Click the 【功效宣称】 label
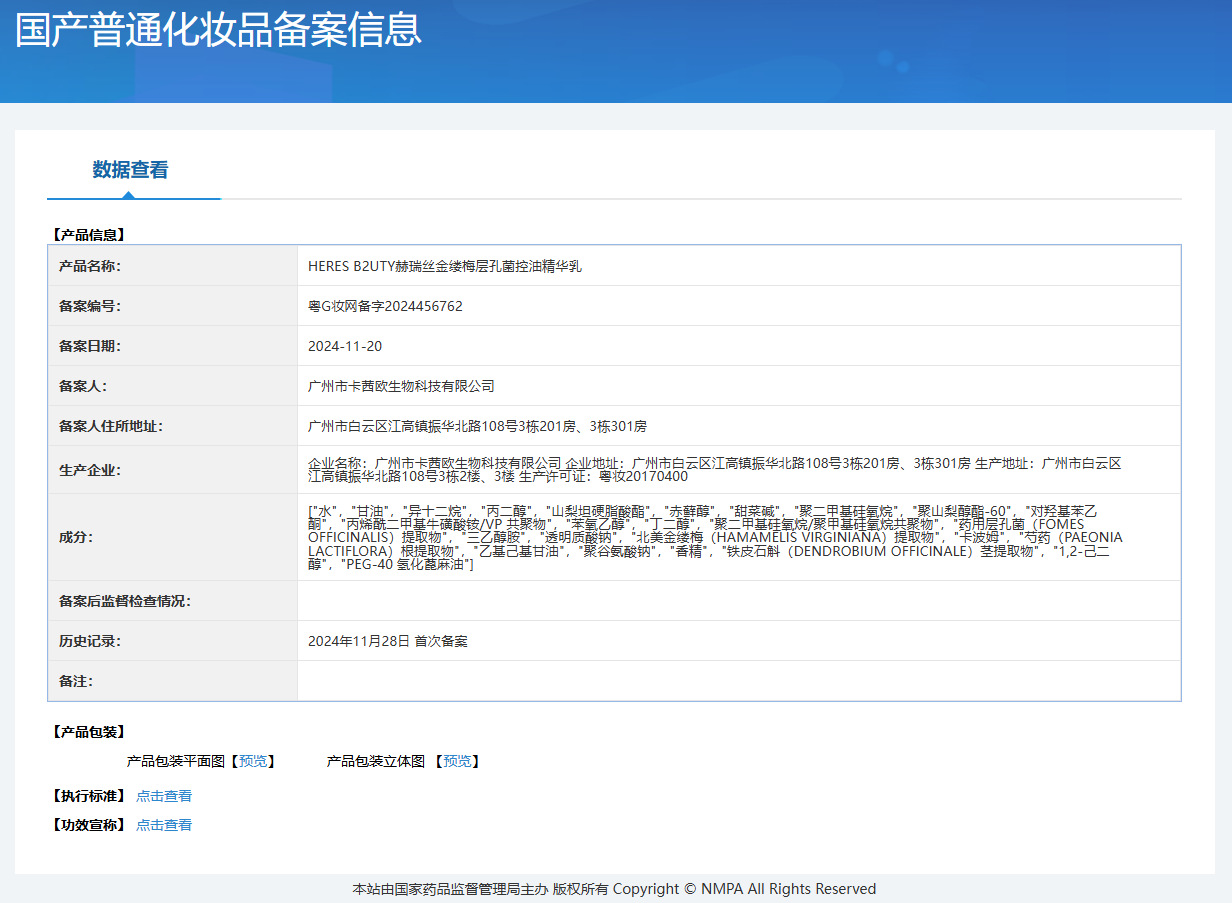 click(88, 825)
